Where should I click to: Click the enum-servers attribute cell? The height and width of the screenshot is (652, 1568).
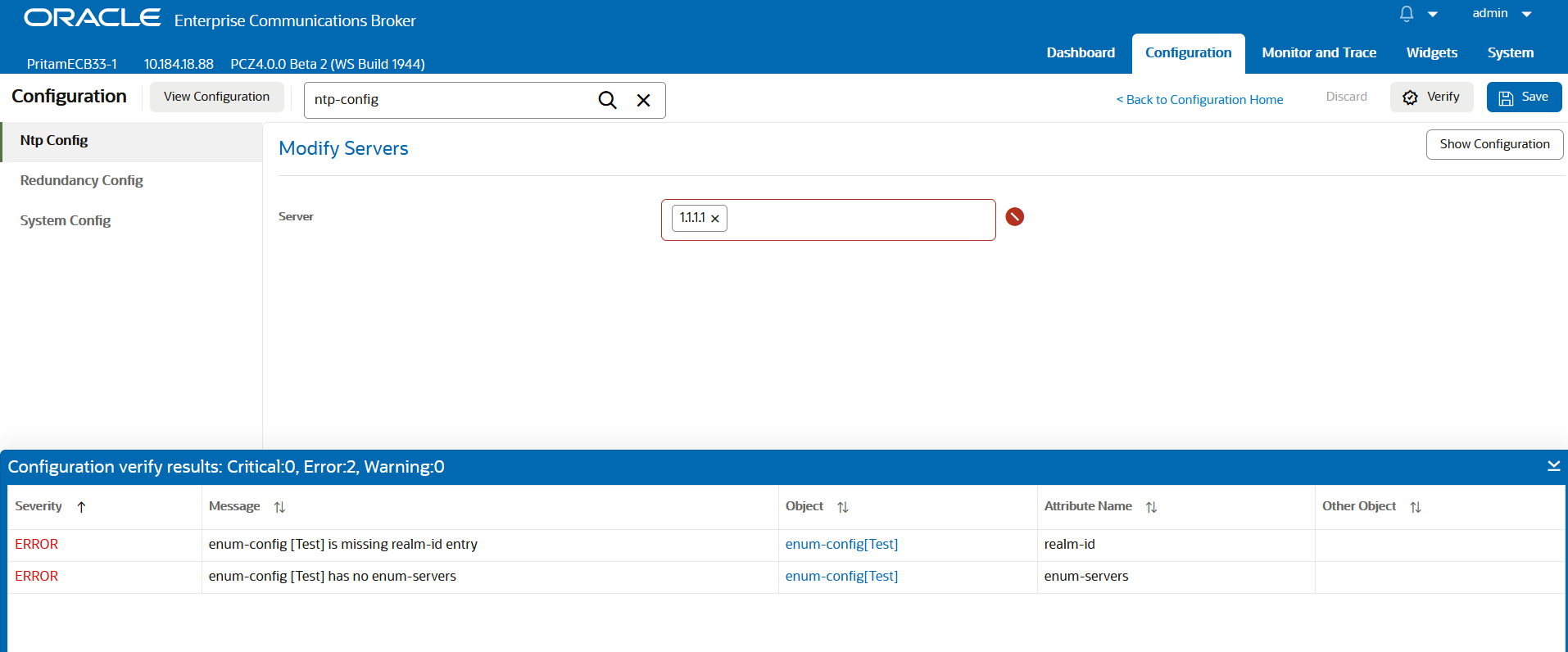1176,577
